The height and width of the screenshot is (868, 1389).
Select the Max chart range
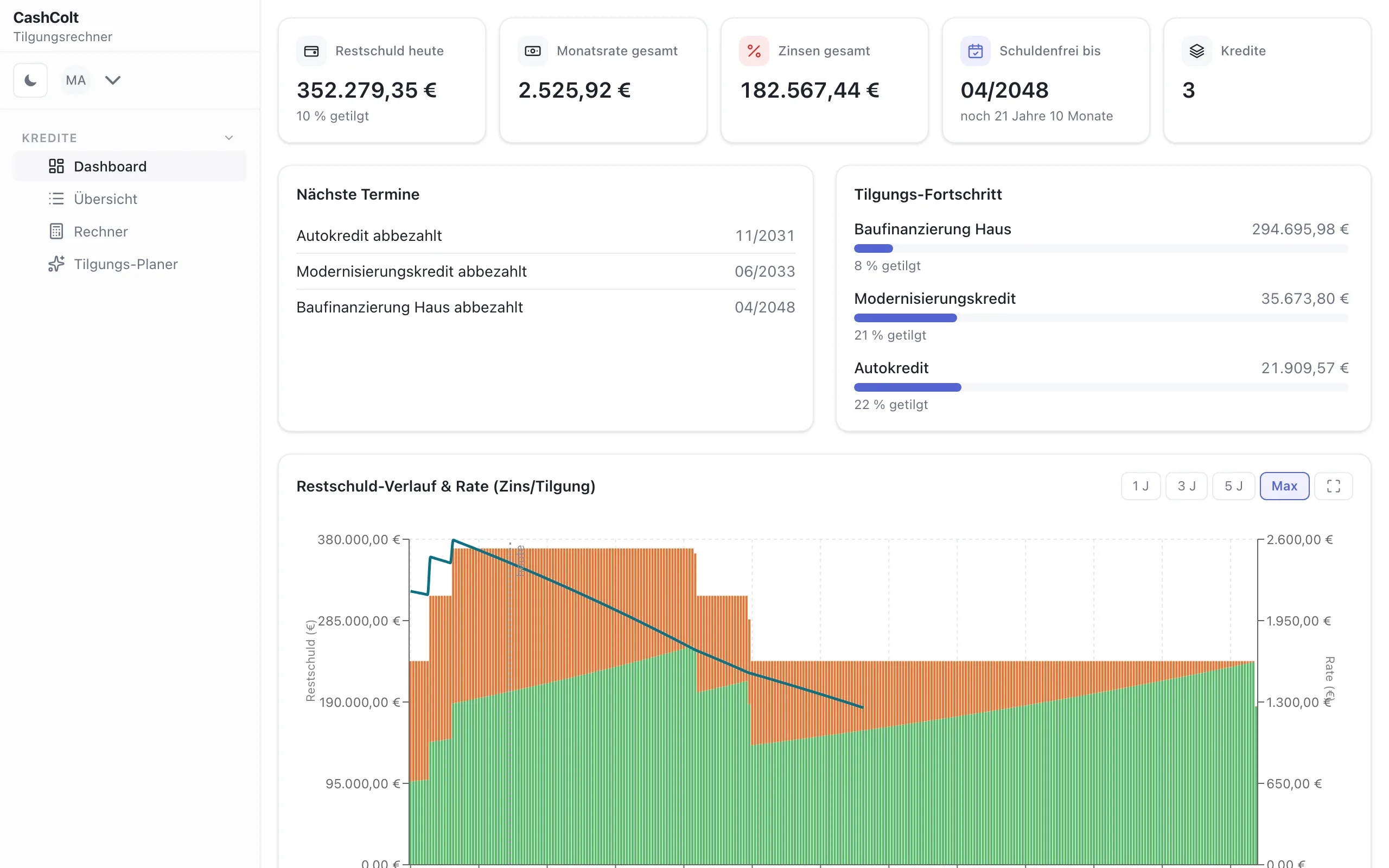tap(1284, 486)
